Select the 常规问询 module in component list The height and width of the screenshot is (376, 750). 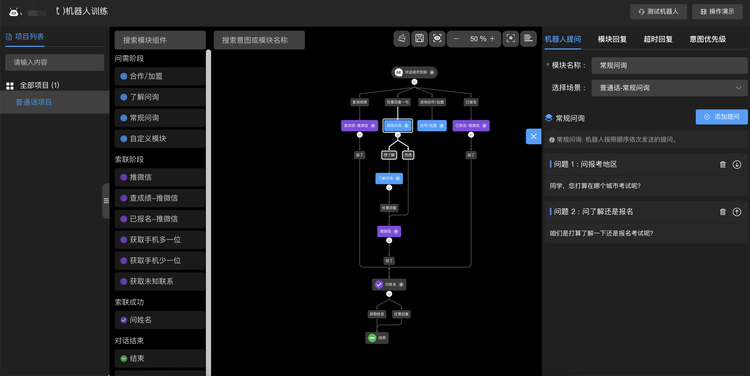[x=160, y=118]
